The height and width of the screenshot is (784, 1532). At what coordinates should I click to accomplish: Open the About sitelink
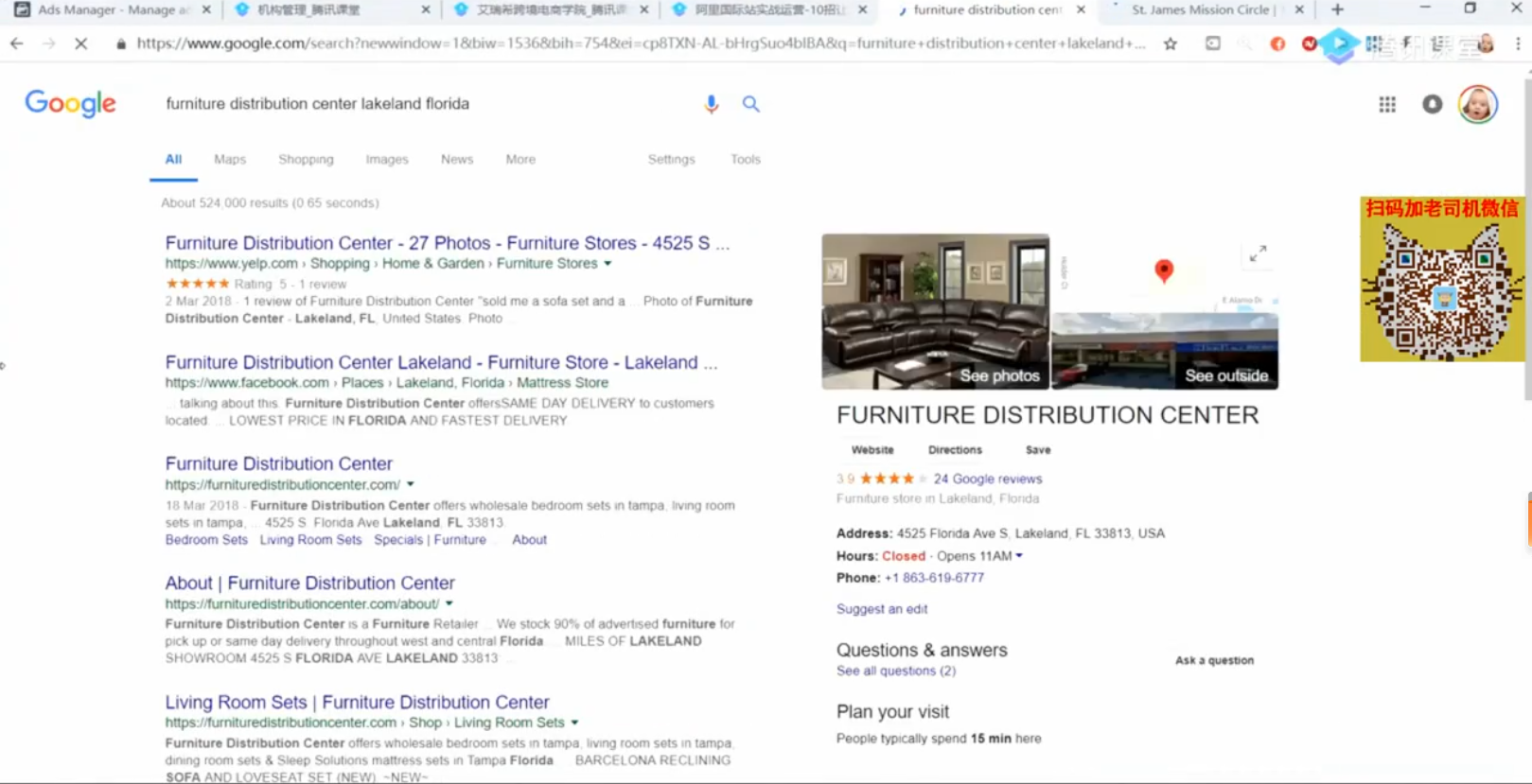click(x=529, y=540)
